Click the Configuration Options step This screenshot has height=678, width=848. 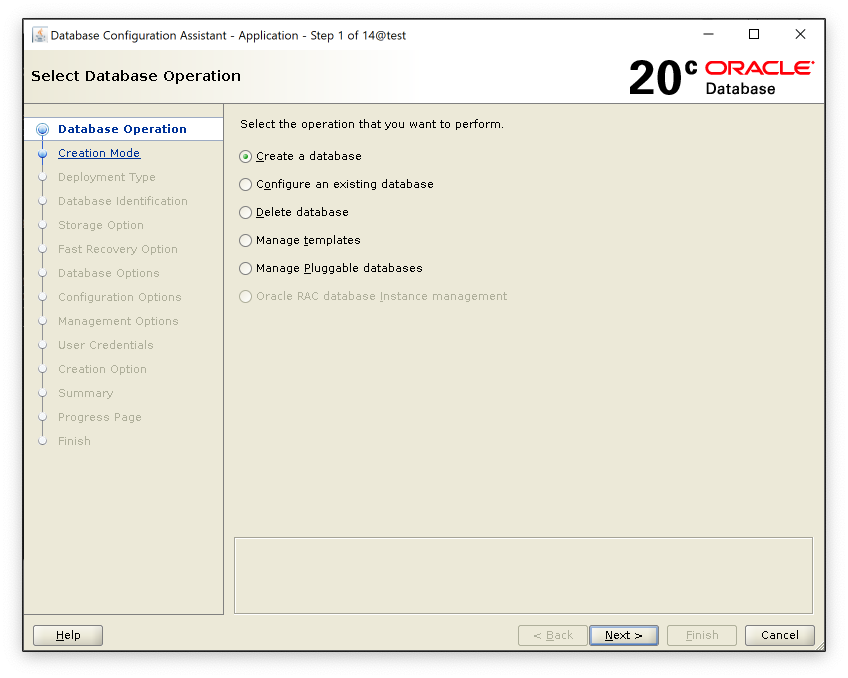[x=120, y=297]
